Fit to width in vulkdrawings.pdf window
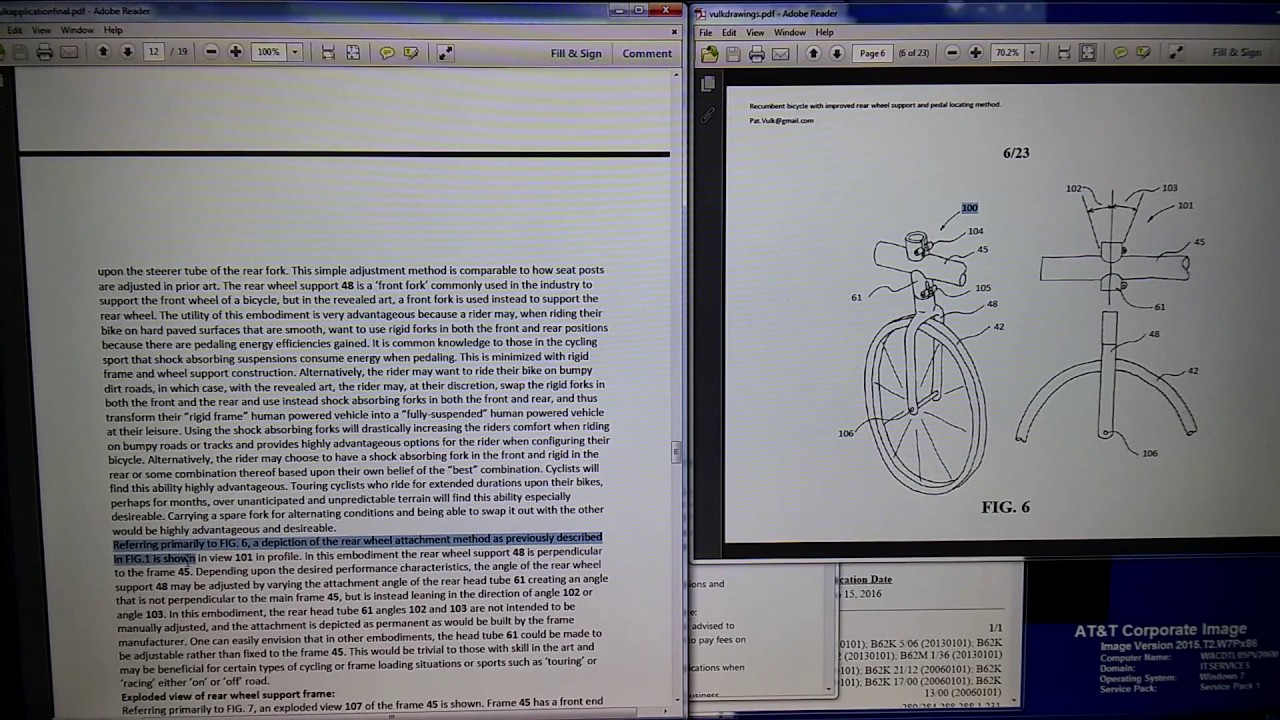1280x720 pixels. coord(1064,53)
